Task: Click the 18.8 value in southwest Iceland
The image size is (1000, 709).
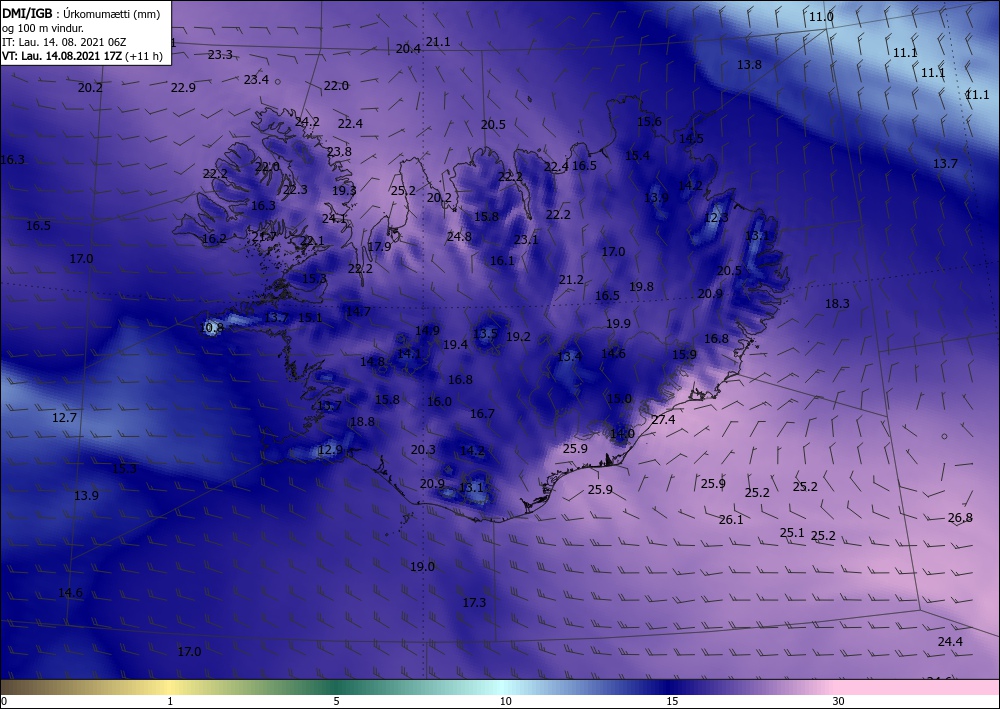Action: pyautogui.click(x=362, y=421)
